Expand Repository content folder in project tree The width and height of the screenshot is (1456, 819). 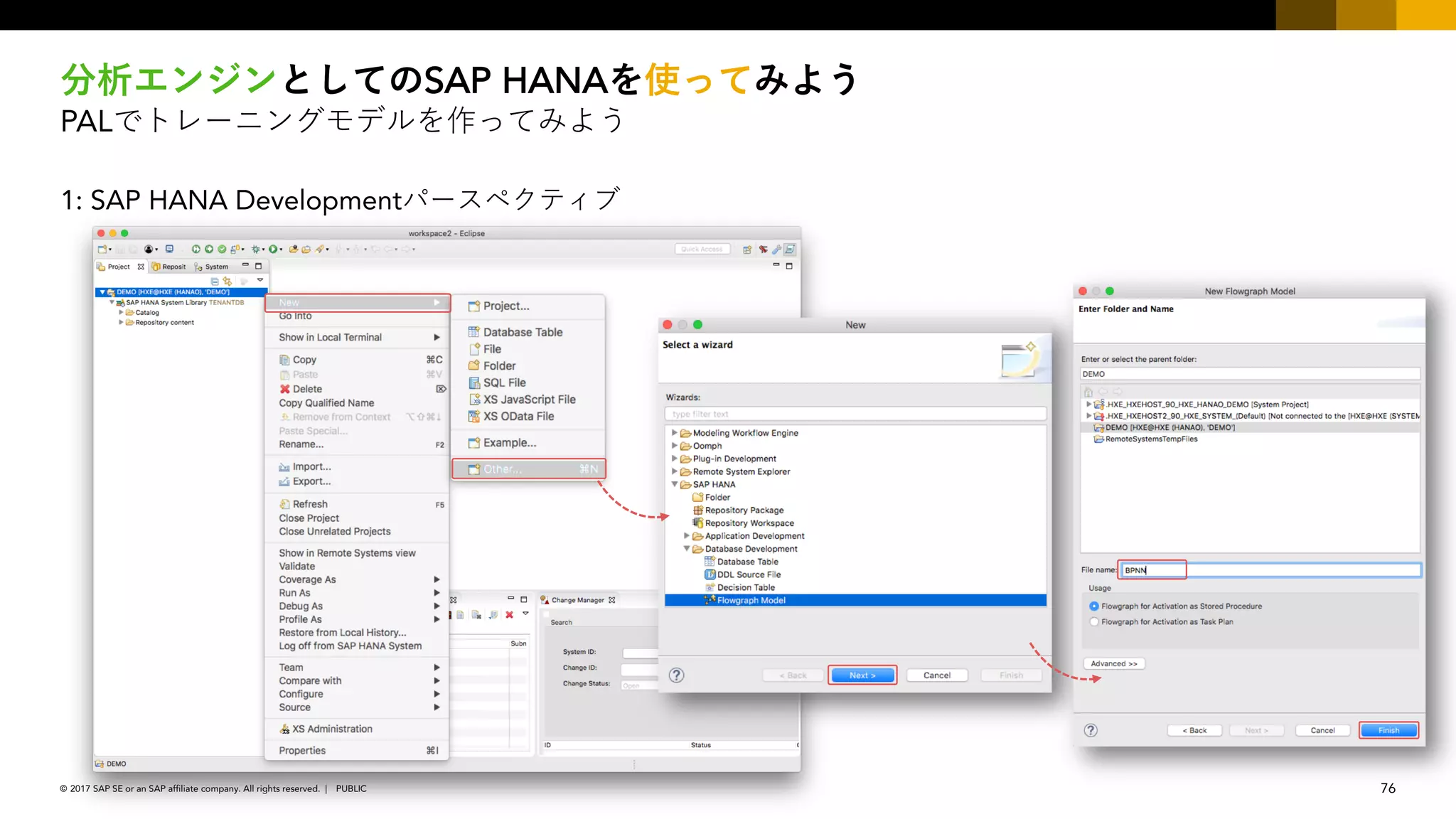(121, 322)
